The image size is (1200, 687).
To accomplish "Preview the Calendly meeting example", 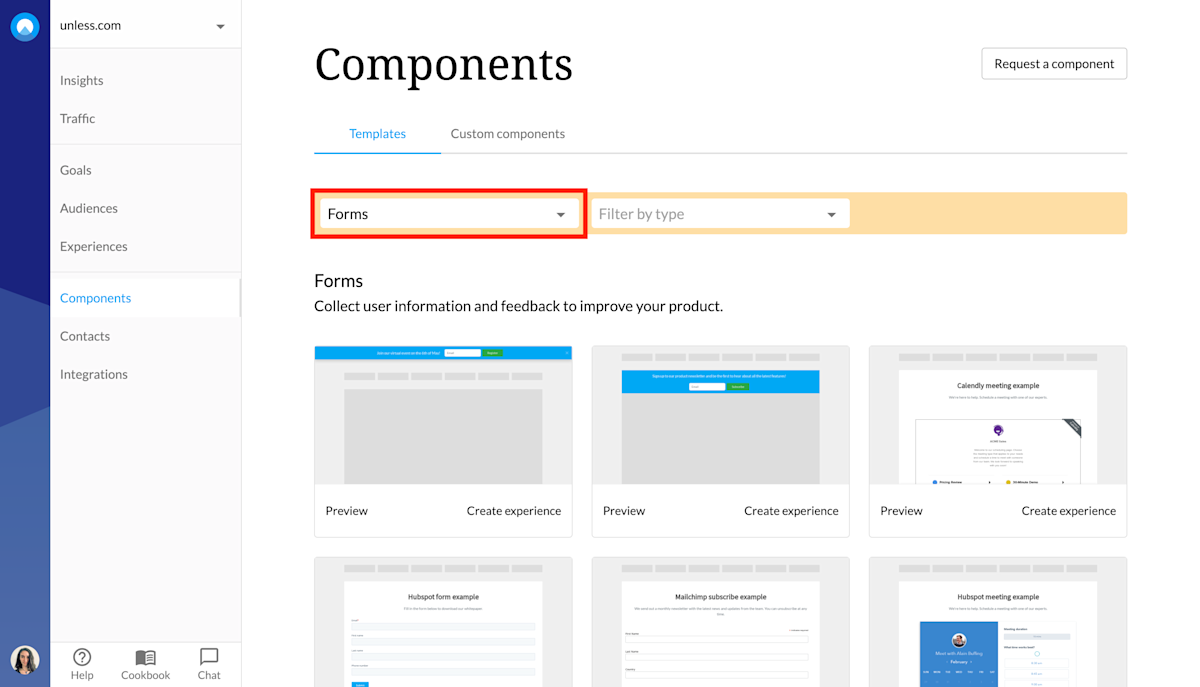I will (x=900, y=510).
